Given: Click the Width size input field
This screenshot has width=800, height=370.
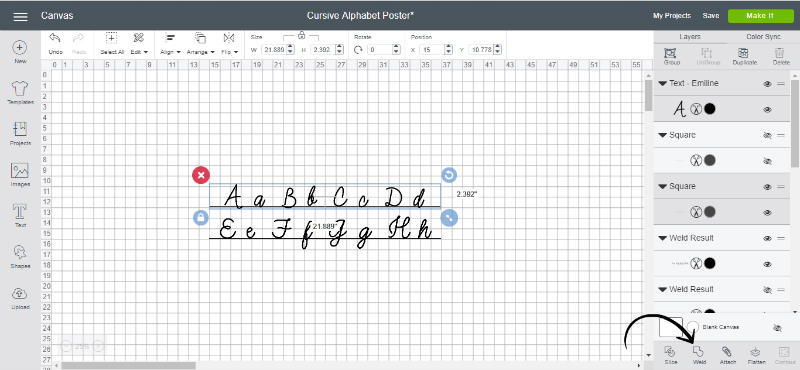Looking at the screenshot, I should (274, 50).
